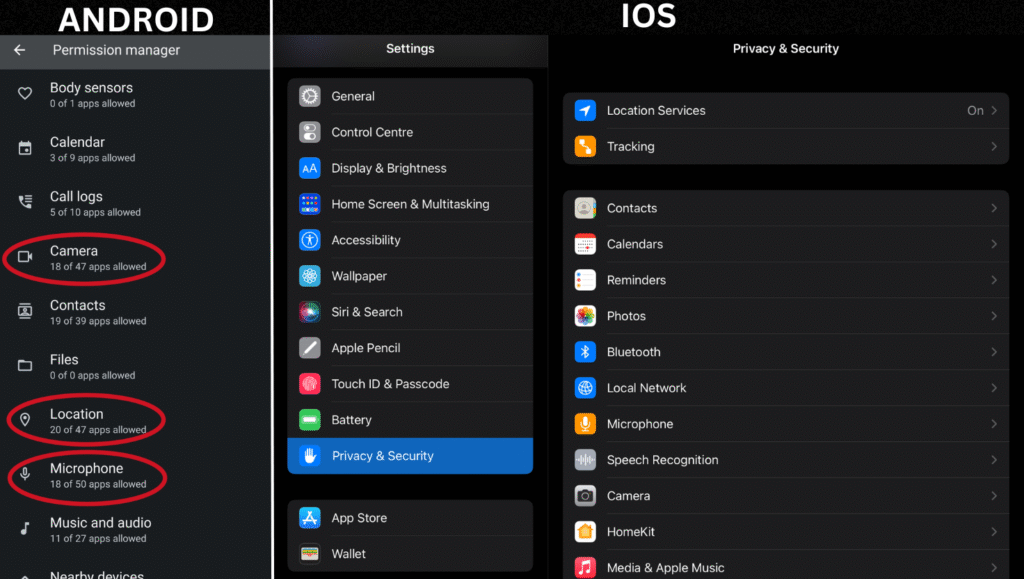Screen dimensions: 1024x579
Task: Open Local Network privacy settings
Action: [786, 388]
